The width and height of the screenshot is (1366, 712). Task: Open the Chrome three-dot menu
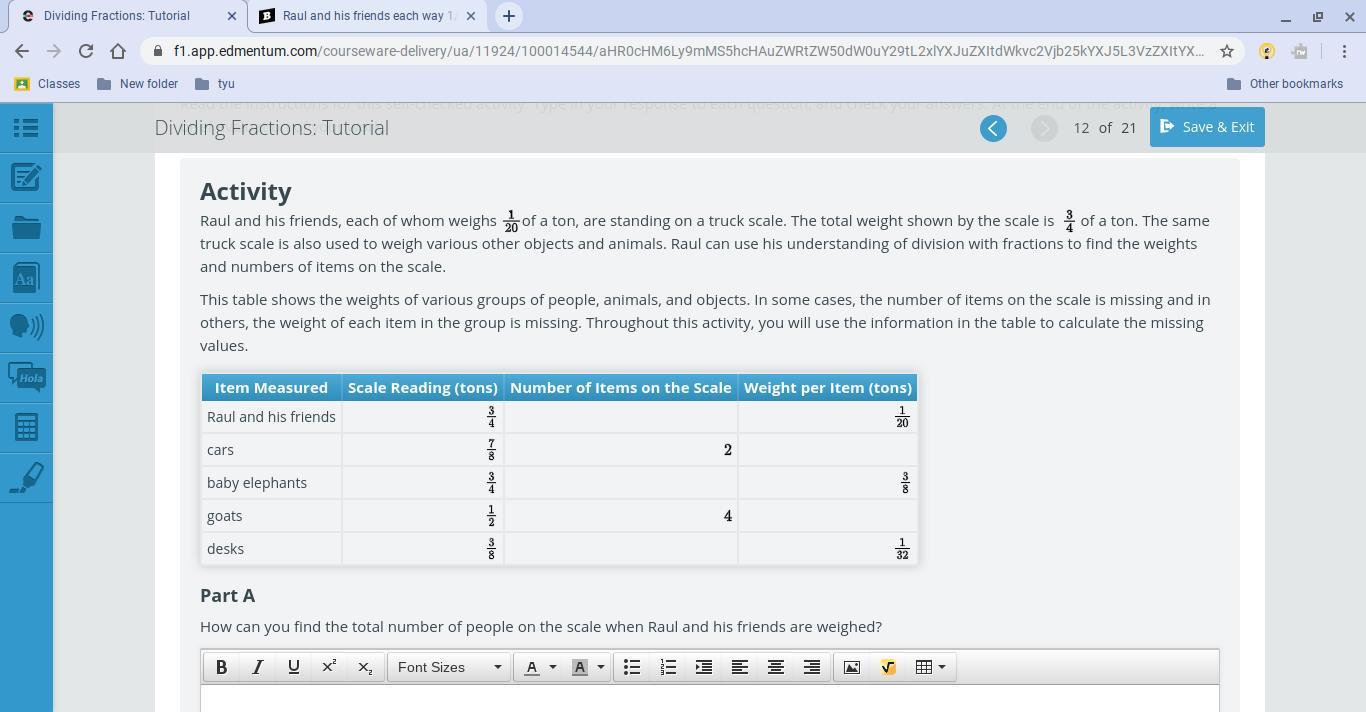coord(1344,51)
